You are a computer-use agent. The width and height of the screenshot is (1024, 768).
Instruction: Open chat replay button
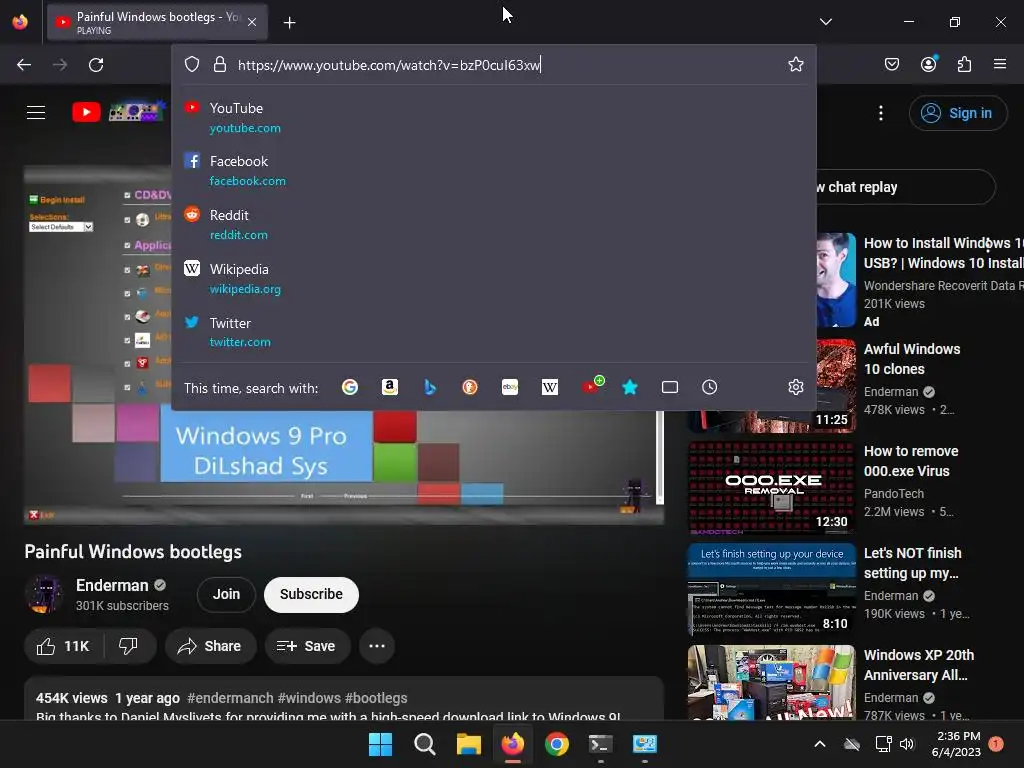point(905,187)
